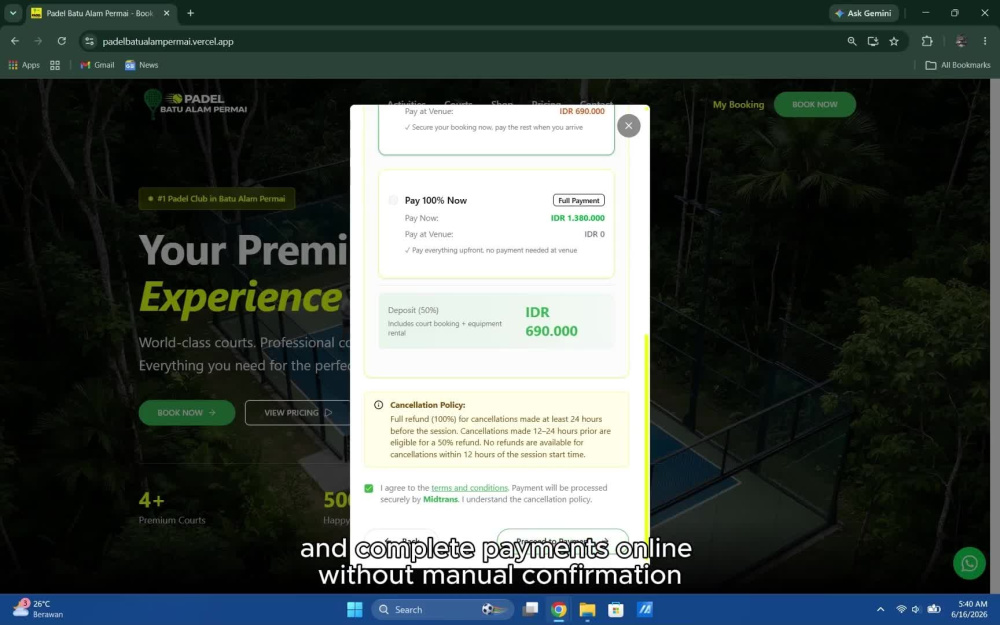Screen dimensions: 1000x625
Task: Click My Booking in the site header
Action: tap(738, 105)
